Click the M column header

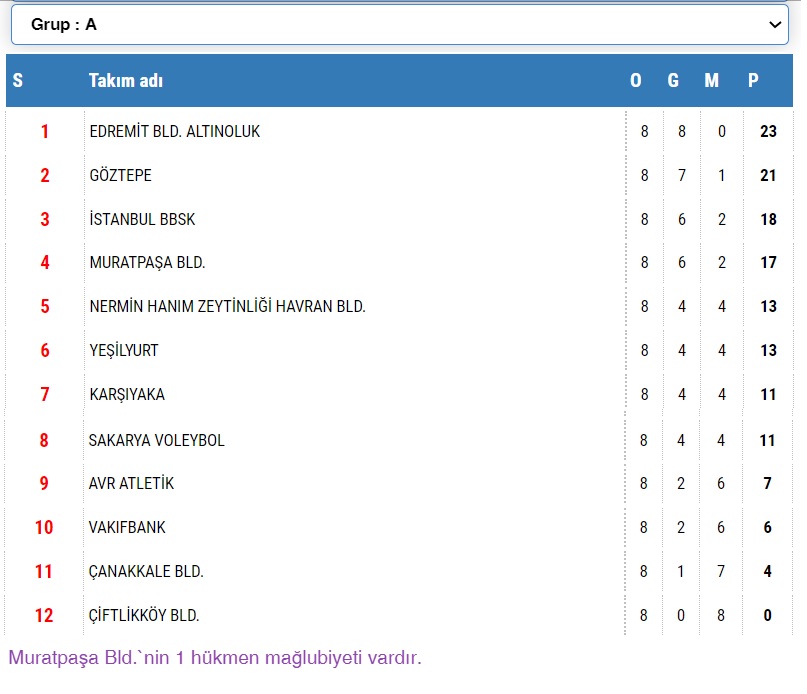click(712, 80)
